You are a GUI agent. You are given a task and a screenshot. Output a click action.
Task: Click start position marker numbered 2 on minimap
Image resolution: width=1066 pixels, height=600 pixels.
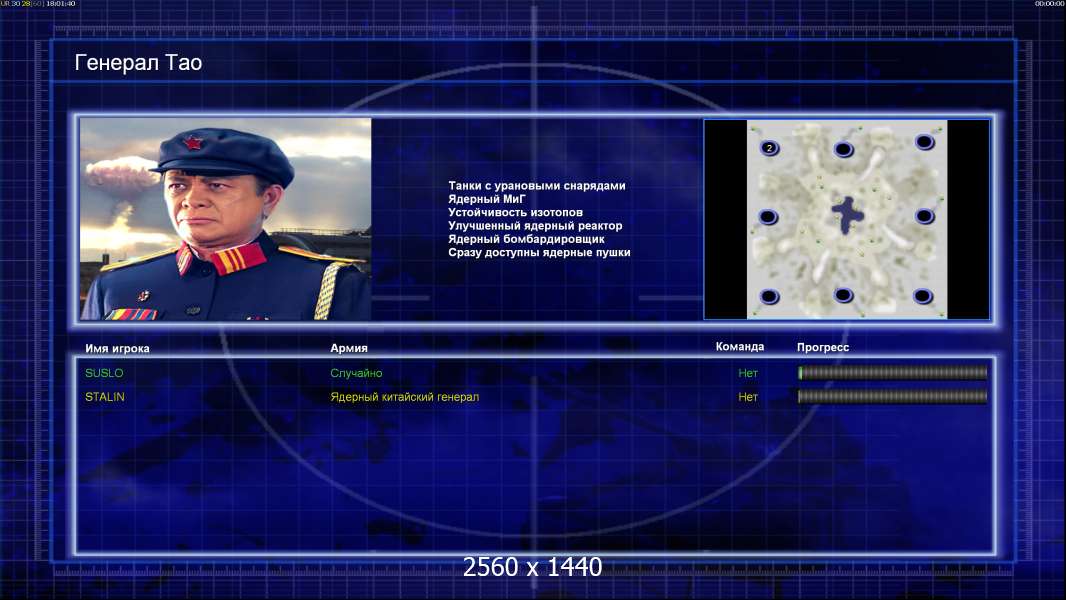[769, 147]
